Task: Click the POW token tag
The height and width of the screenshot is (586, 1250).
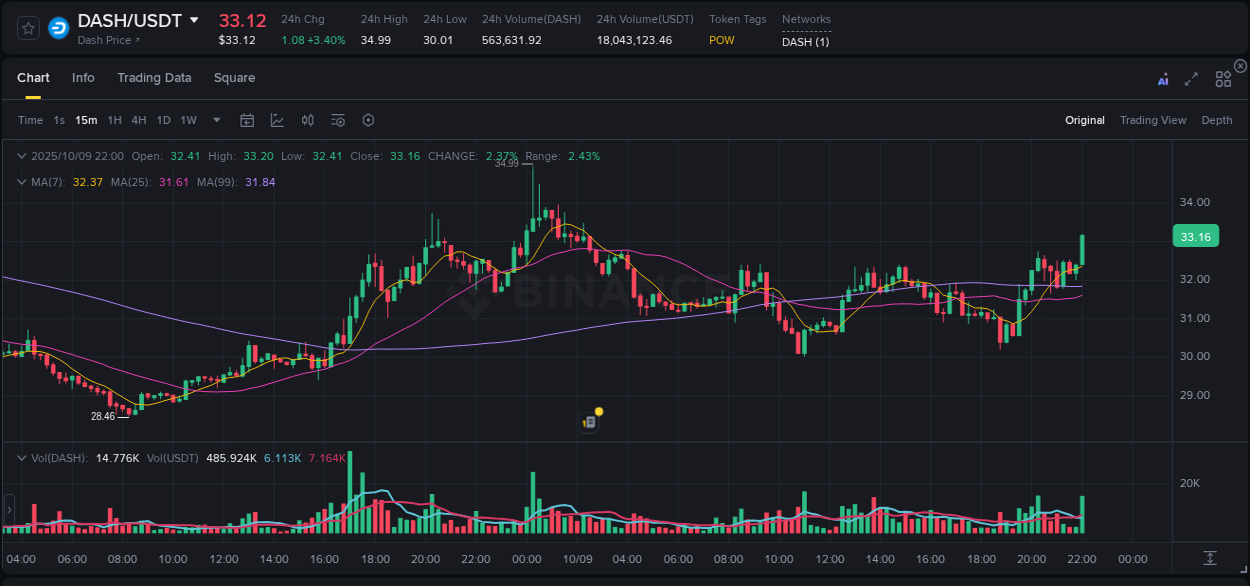Action: (721, 40)
